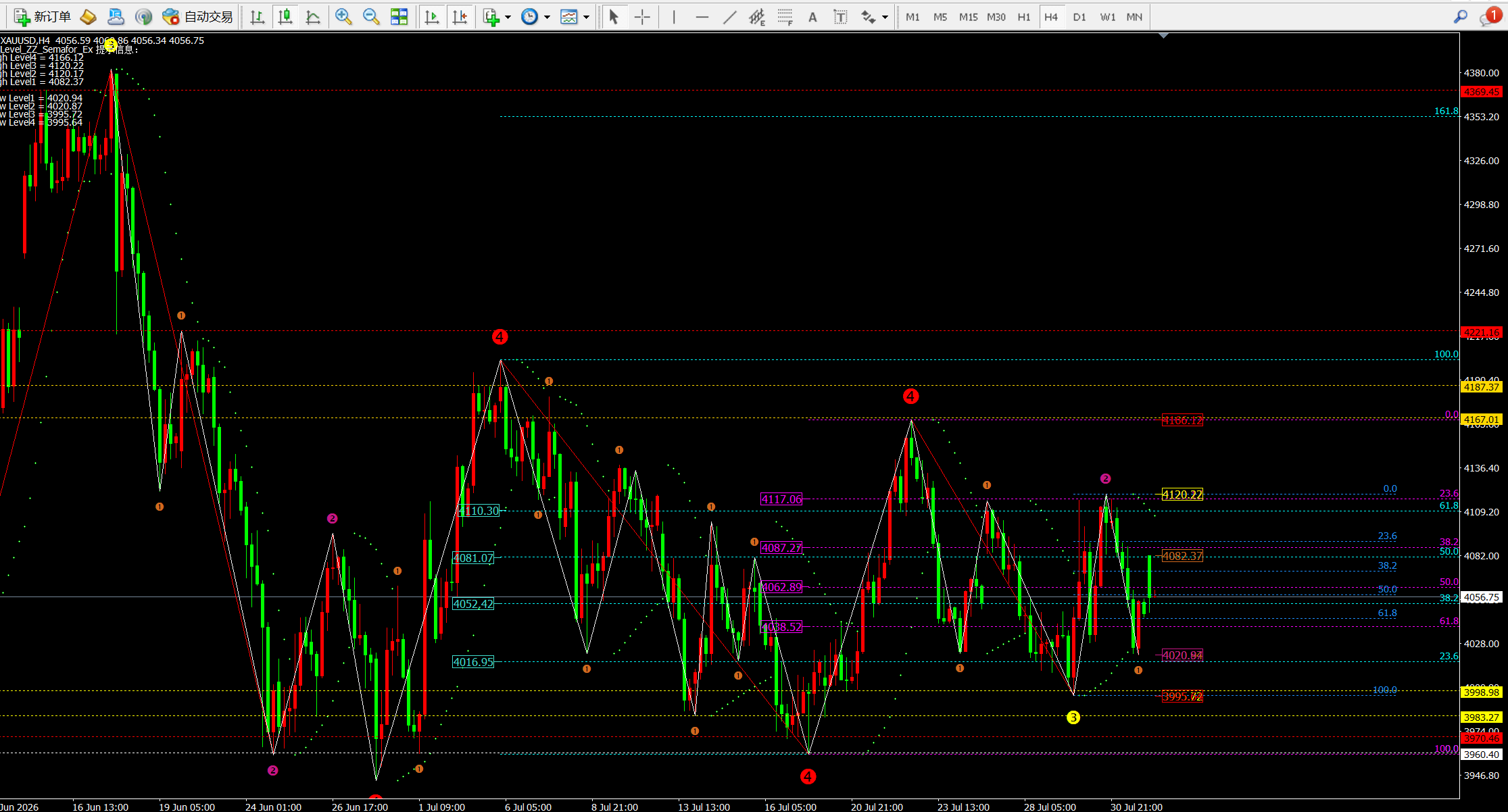This screenshot has height=812, width=1508.
Task: Open the periods clock icon
Action: [530, 17]
